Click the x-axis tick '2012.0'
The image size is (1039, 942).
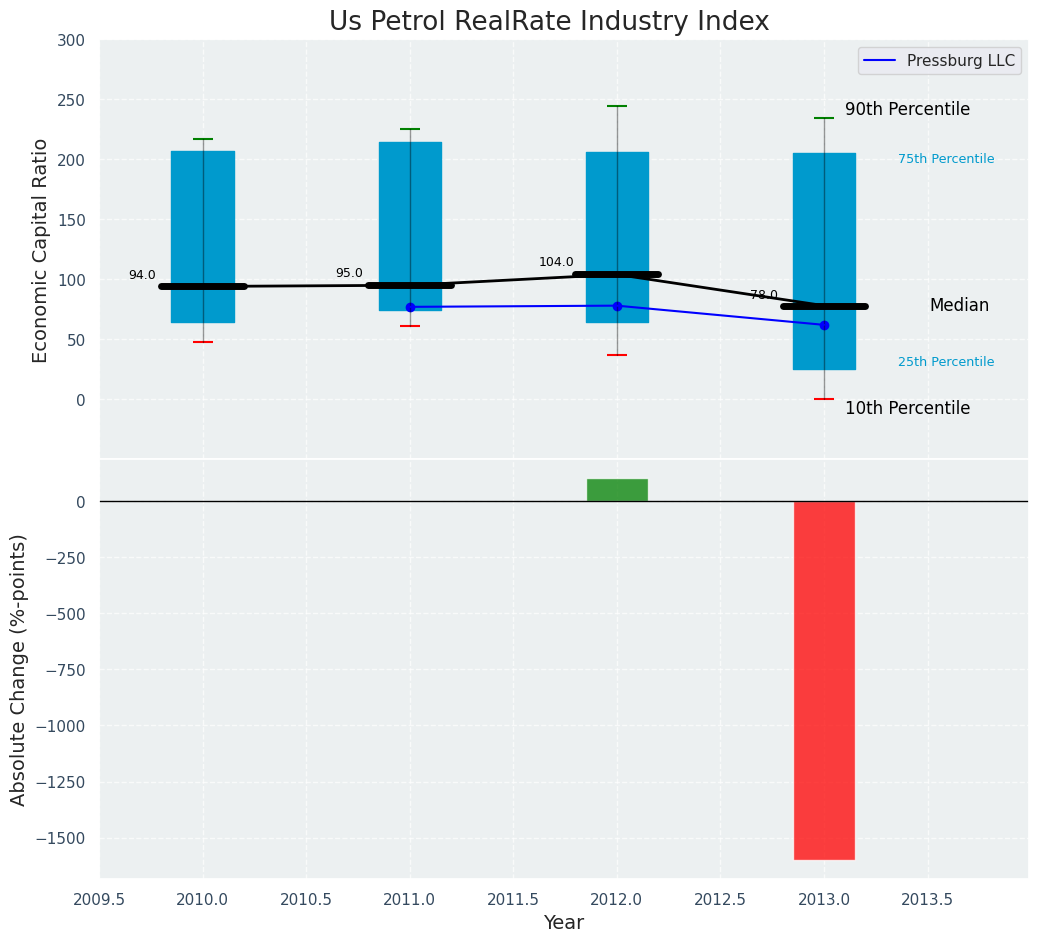617,899
